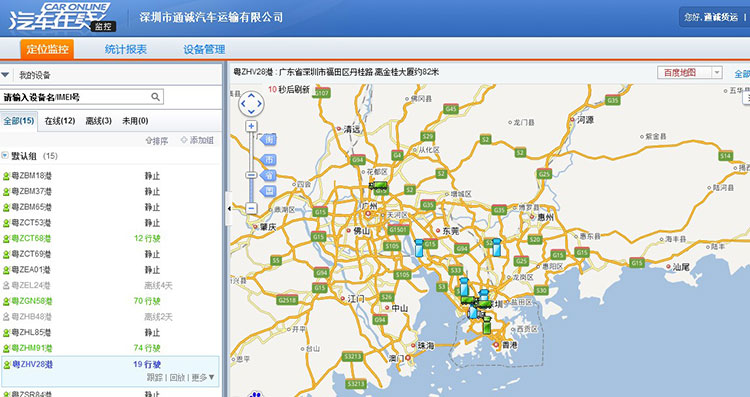Click the 添加组 button

[197, 140]
